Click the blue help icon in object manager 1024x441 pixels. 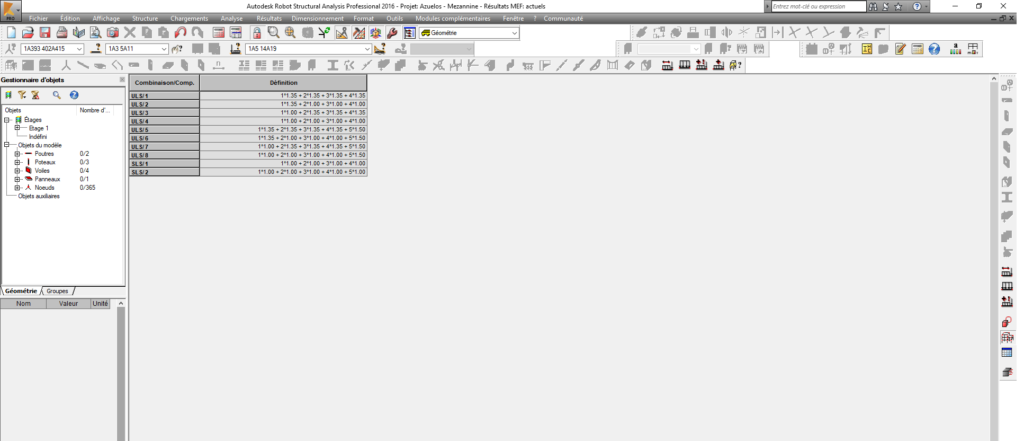(x=74, y=95)
